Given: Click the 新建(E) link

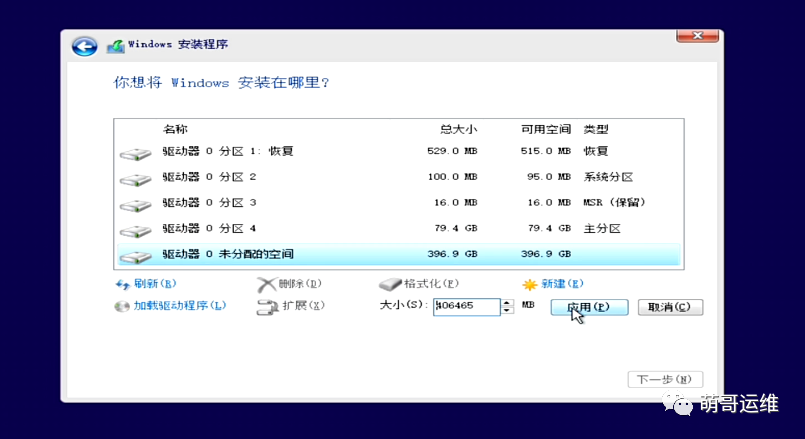Looking at the screenshot, I should [562, 283].
